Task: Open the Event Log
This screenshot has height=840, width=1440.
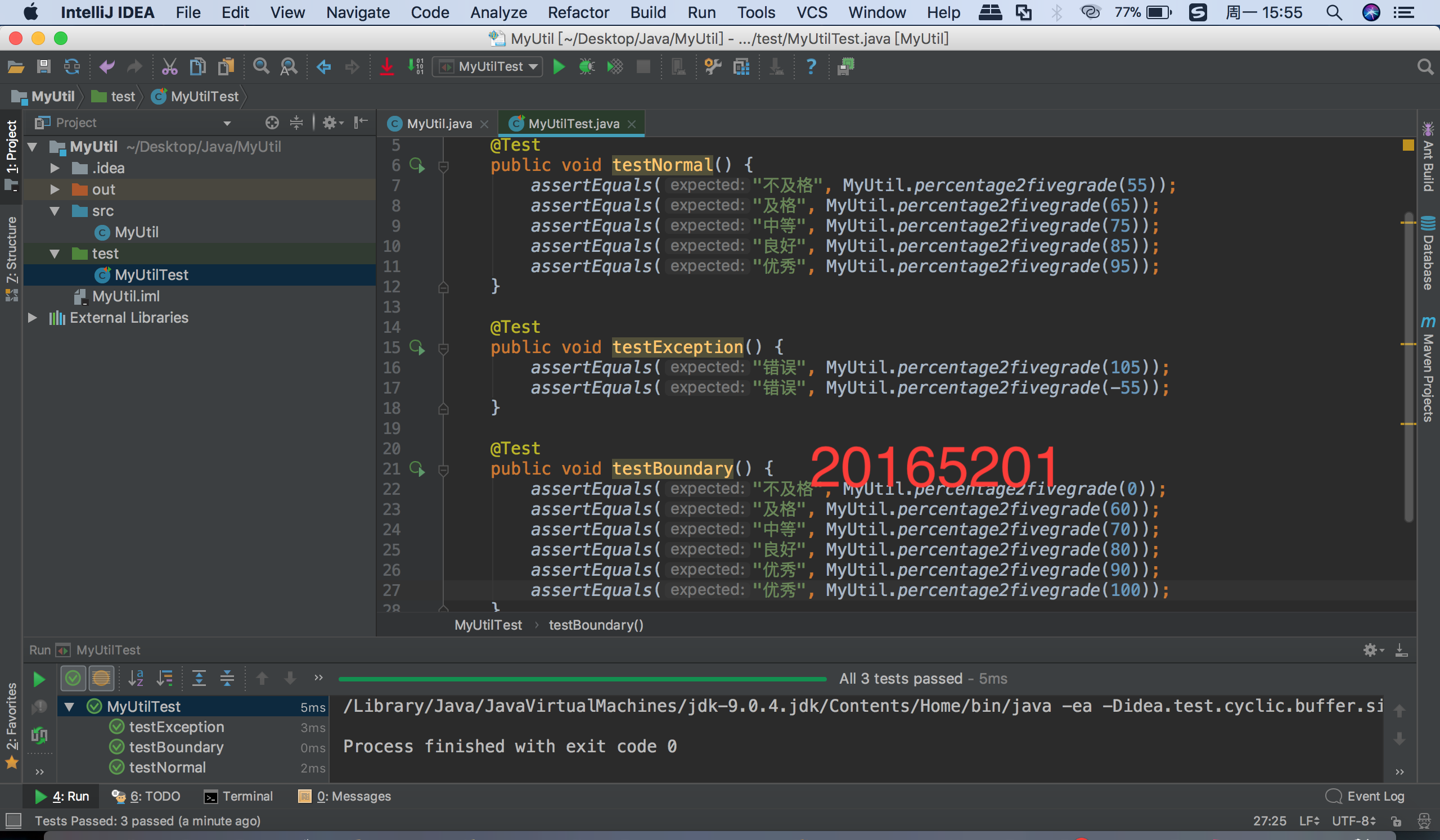Action: (x=1364, y=797)
